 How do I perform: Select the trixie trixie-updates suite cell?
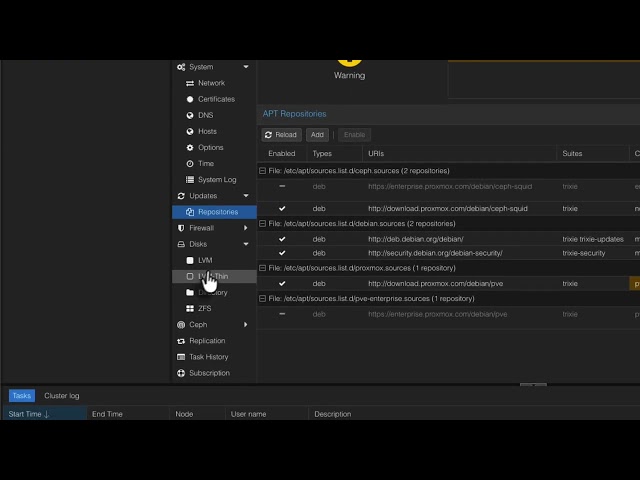pyautogui.click(x=593, y=239)
